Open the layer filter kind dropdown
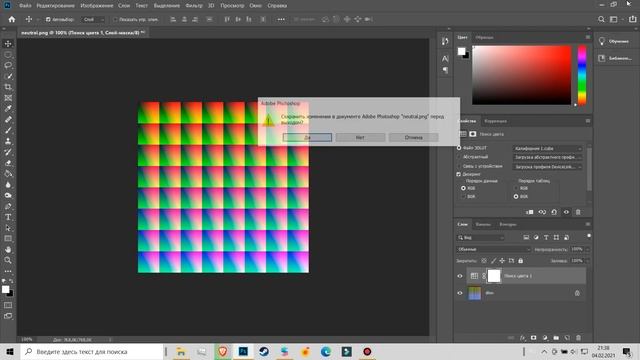This screenshot has height=360, width=640. pyautogui.click(x=480, y=238)
